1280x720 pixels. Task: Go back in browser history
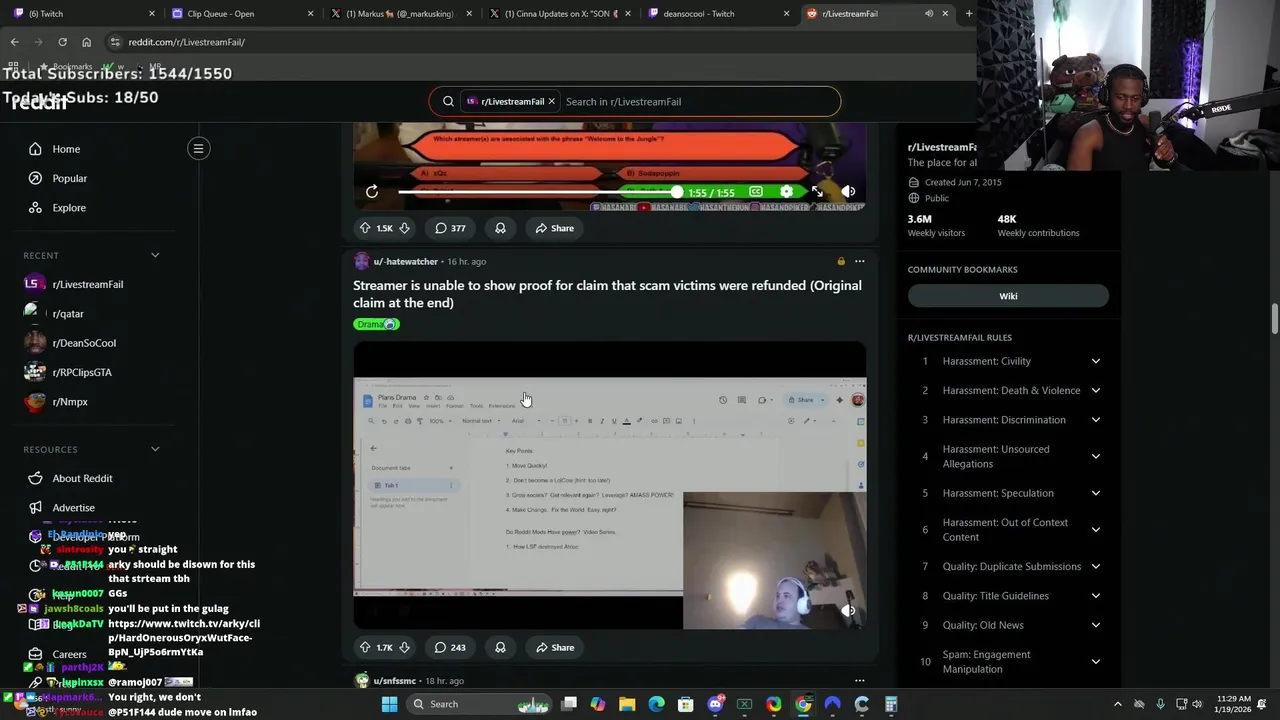[14, 42]
